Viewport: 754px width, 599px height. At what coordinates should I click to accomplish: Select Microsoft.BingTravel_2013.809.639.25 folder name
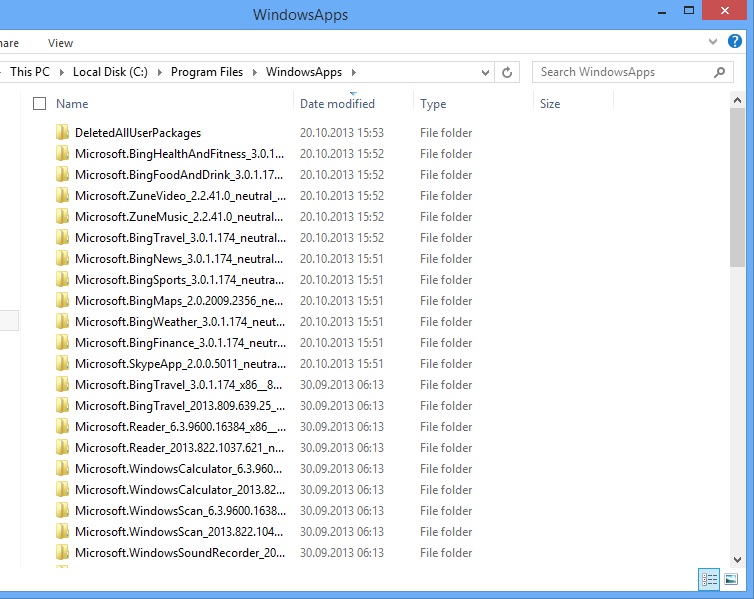point(180,406)
